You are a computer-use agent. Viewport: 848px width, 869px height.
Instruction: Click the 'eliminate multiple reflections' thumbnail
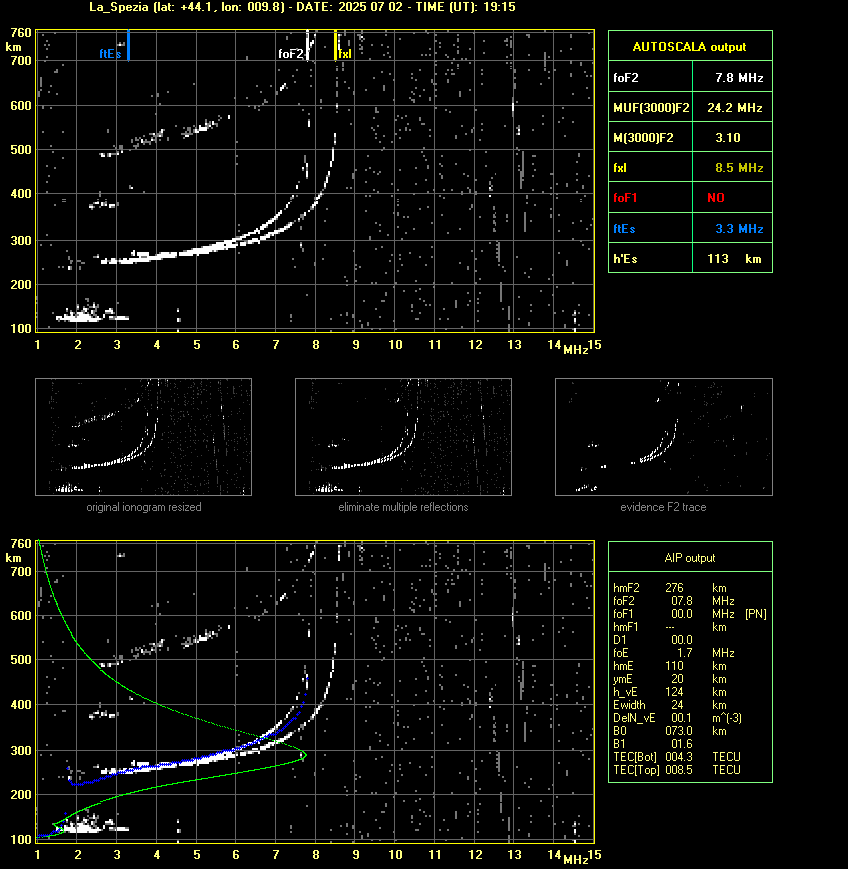[x=403, y=437]
